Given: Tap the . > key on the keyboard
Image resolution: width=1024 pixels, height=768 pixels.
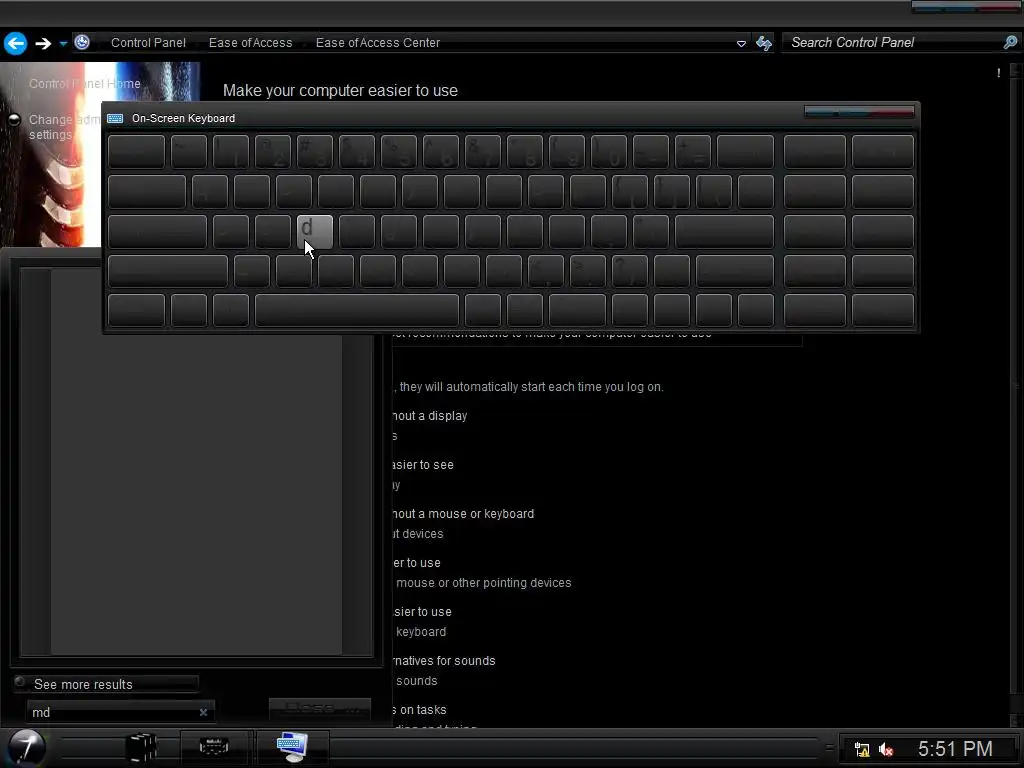Looking at the screenshot, I should pyautogui.click(x=588, y=271).
